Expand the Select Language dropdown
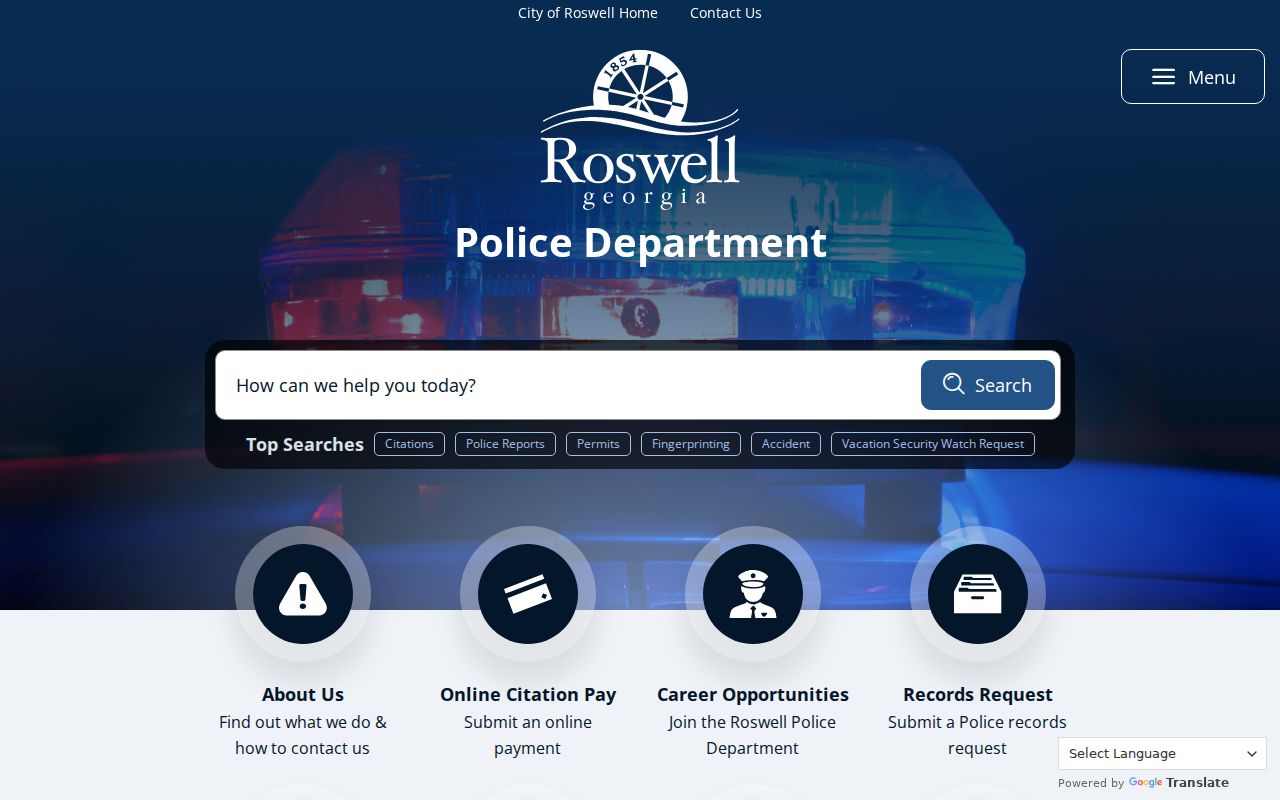1280x800 pixels. pos(1162,754)
